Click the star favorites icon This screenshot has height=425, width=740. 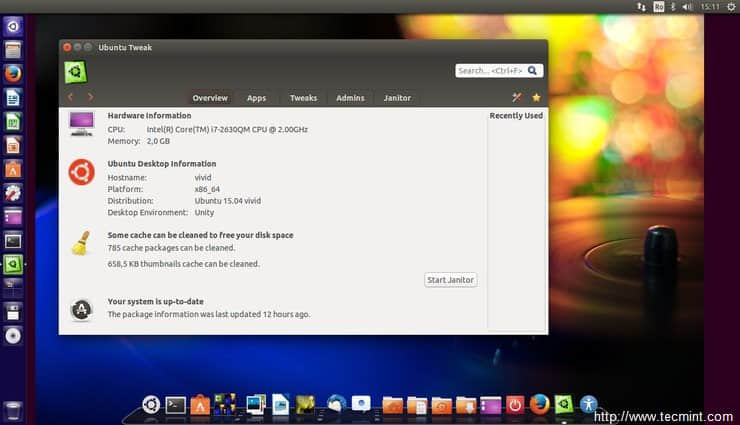tap(536, 97)
